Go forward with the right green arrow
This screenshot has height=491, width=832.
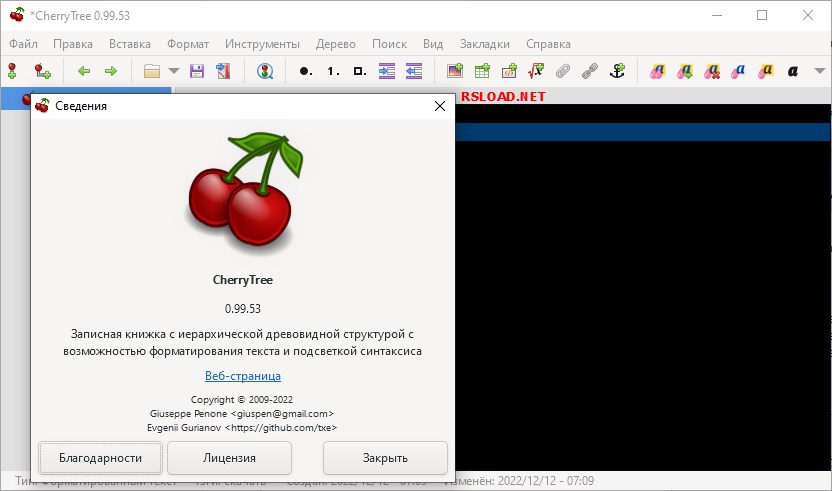110,71
